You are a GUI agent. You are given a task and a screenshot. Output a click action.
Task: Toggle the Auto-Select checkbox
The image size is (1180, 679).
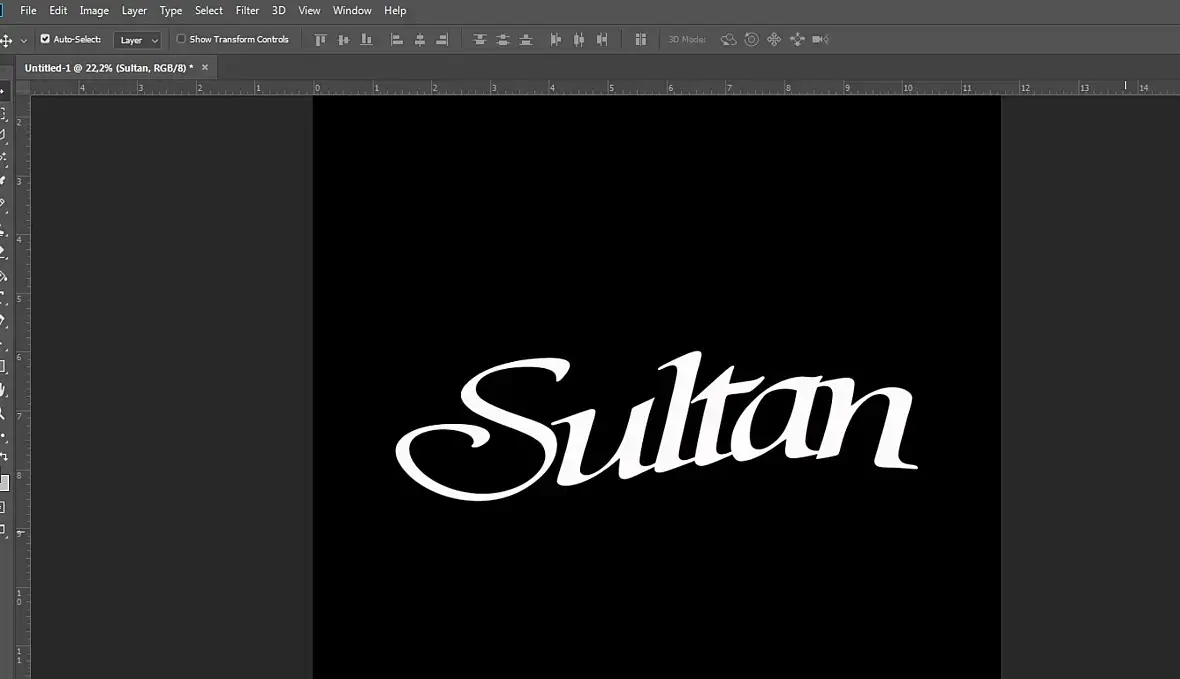pyautogui.click(x=45, y=39)
